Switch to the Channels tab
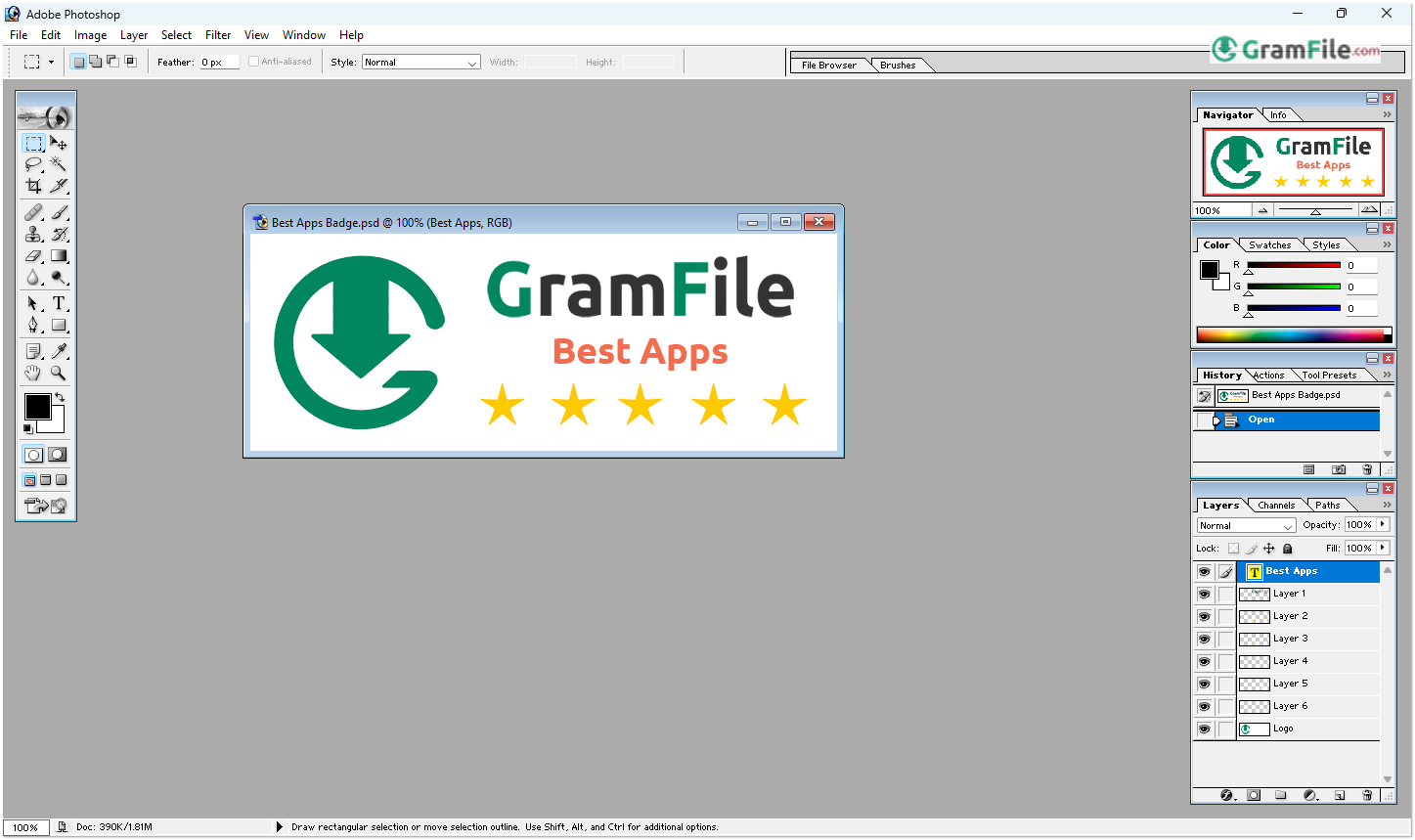Image resolution: width=1415 pixels, height=840 pixels. click(1276, 506)
